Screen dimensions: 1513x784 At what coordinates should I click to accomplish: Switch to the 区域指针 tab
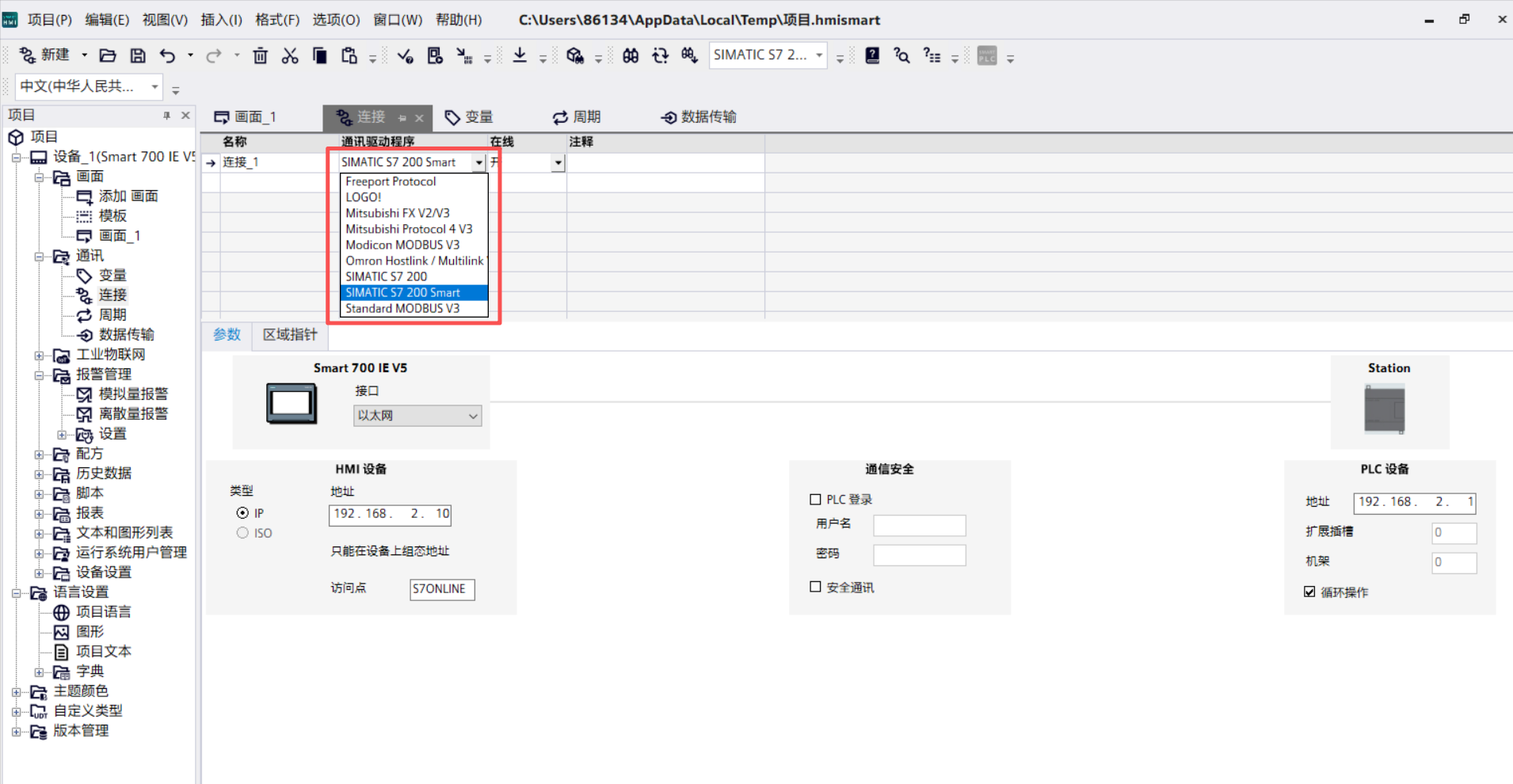point(290,335)
